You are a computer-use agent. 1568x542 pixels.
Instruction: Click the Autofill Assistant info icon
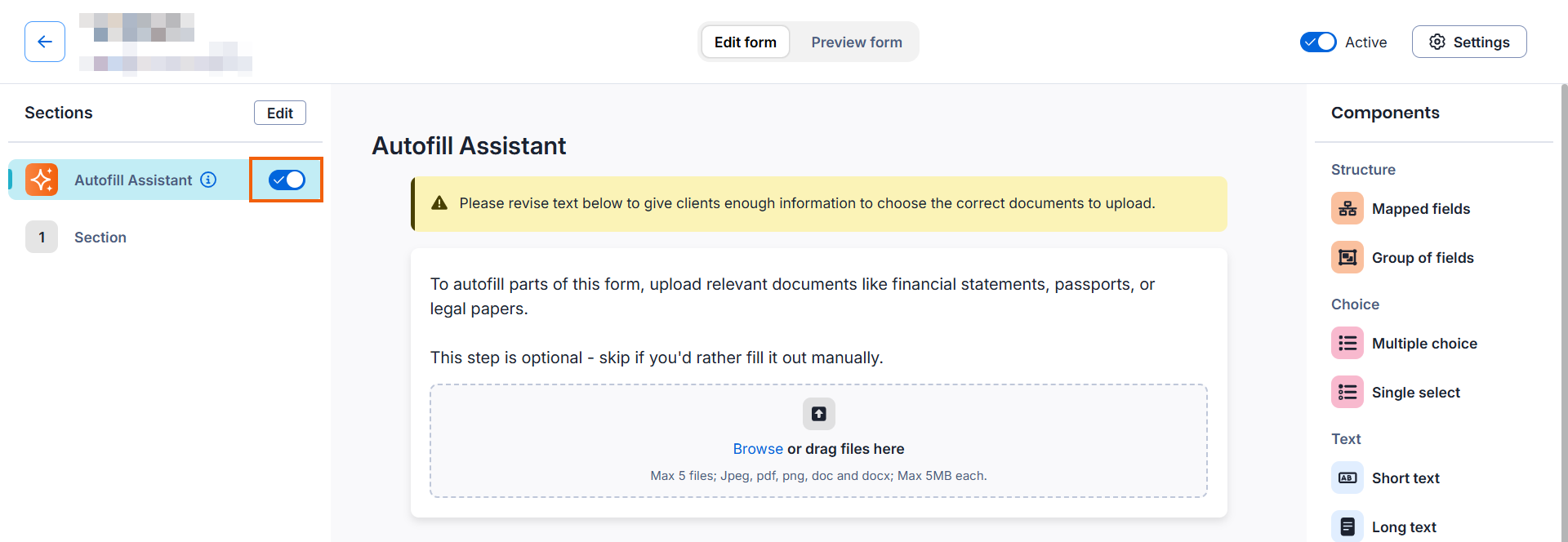pyautogui.click(x=209, y=180)
